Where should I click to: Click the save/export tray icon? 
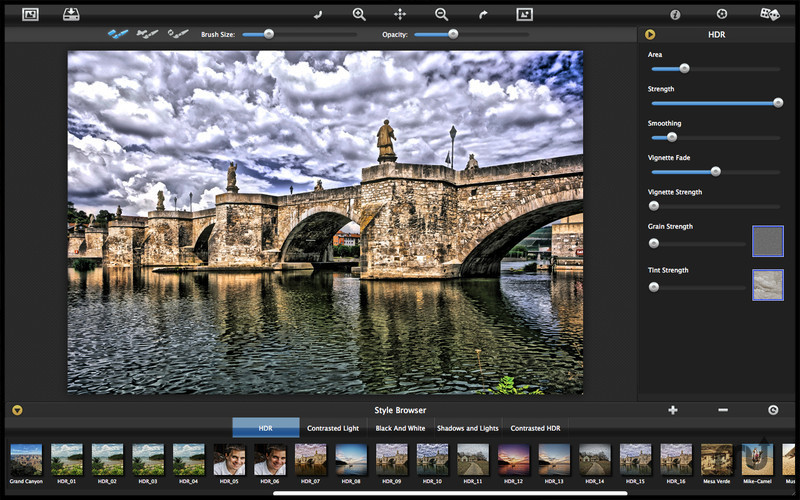71,14
